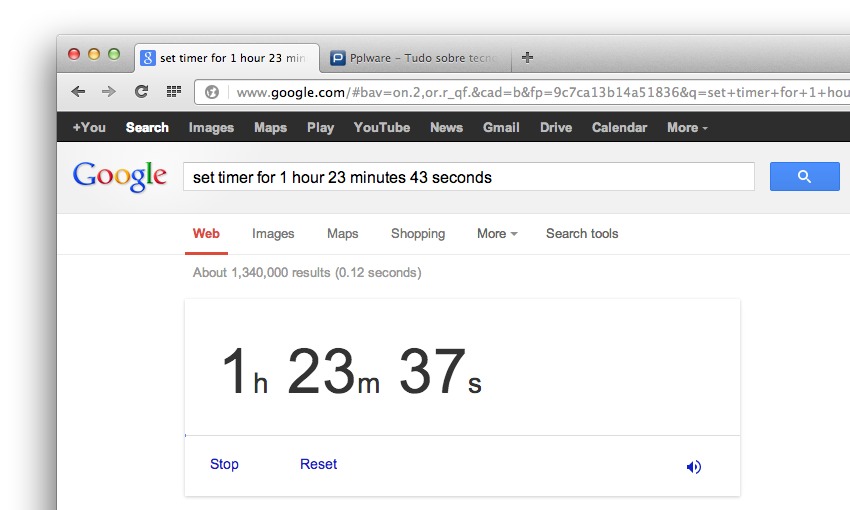Stop the running timer
The width and height of the screenshot is (850, 510).
point(224,464)
